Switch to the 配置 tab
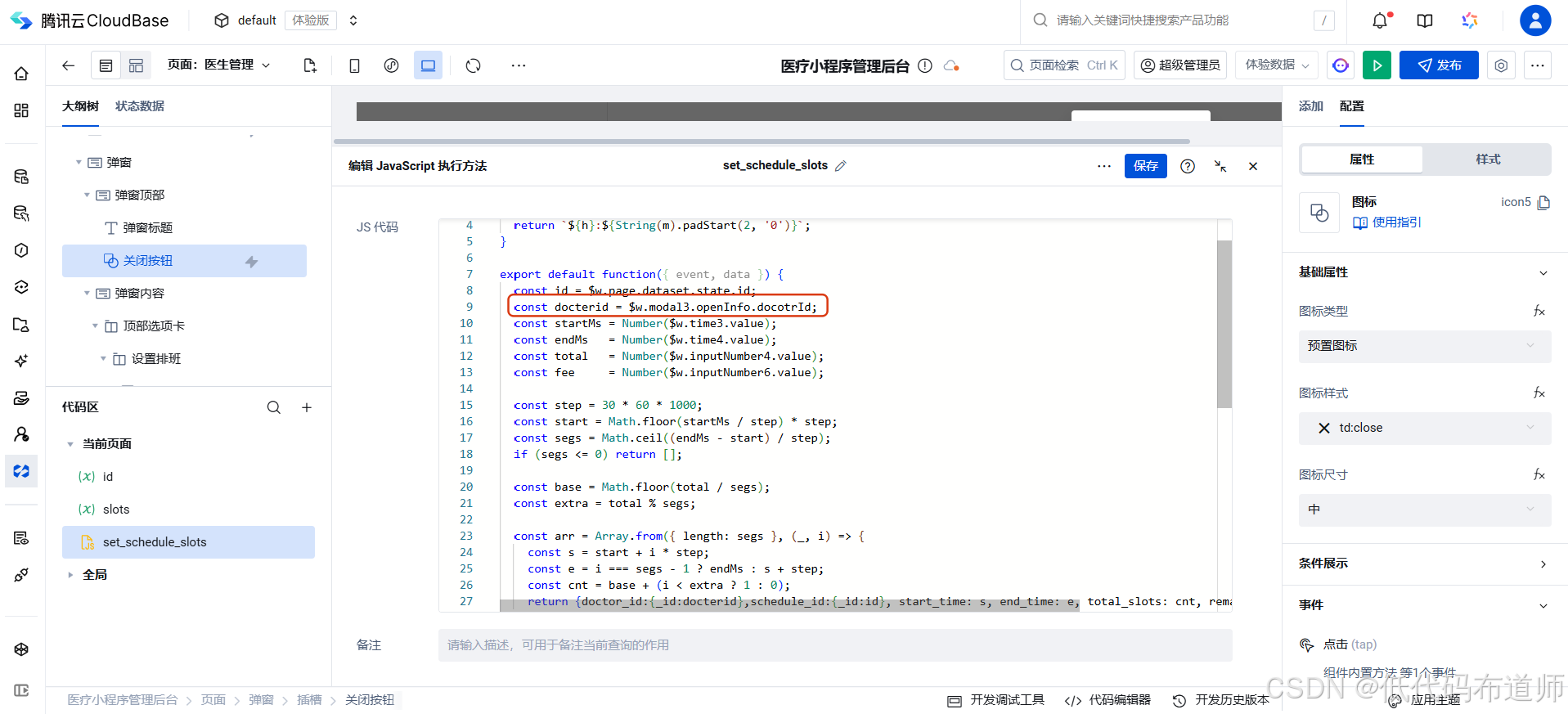 click(x=1351, y=106)
